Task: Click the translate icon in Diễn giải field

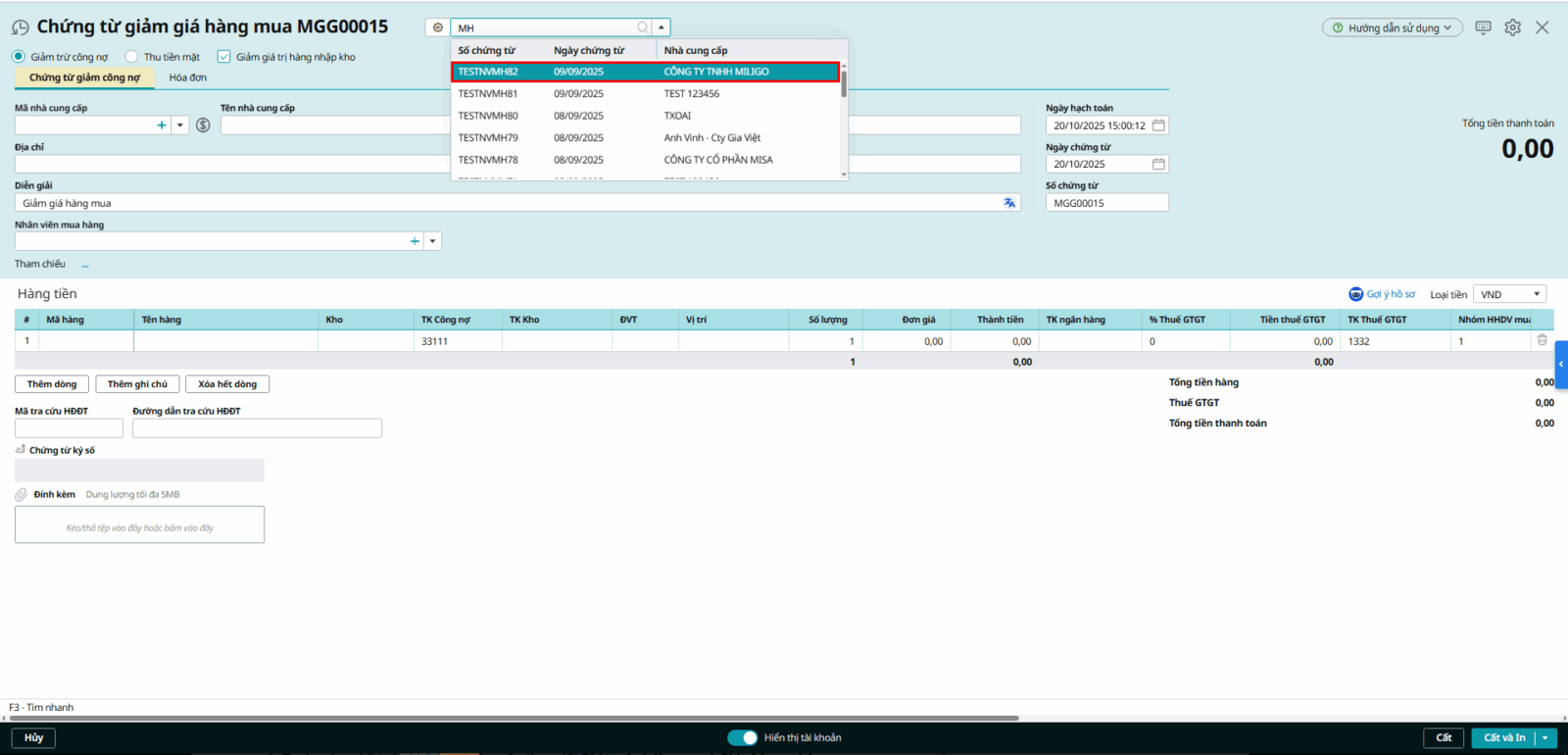Action: click(1009, 203)
